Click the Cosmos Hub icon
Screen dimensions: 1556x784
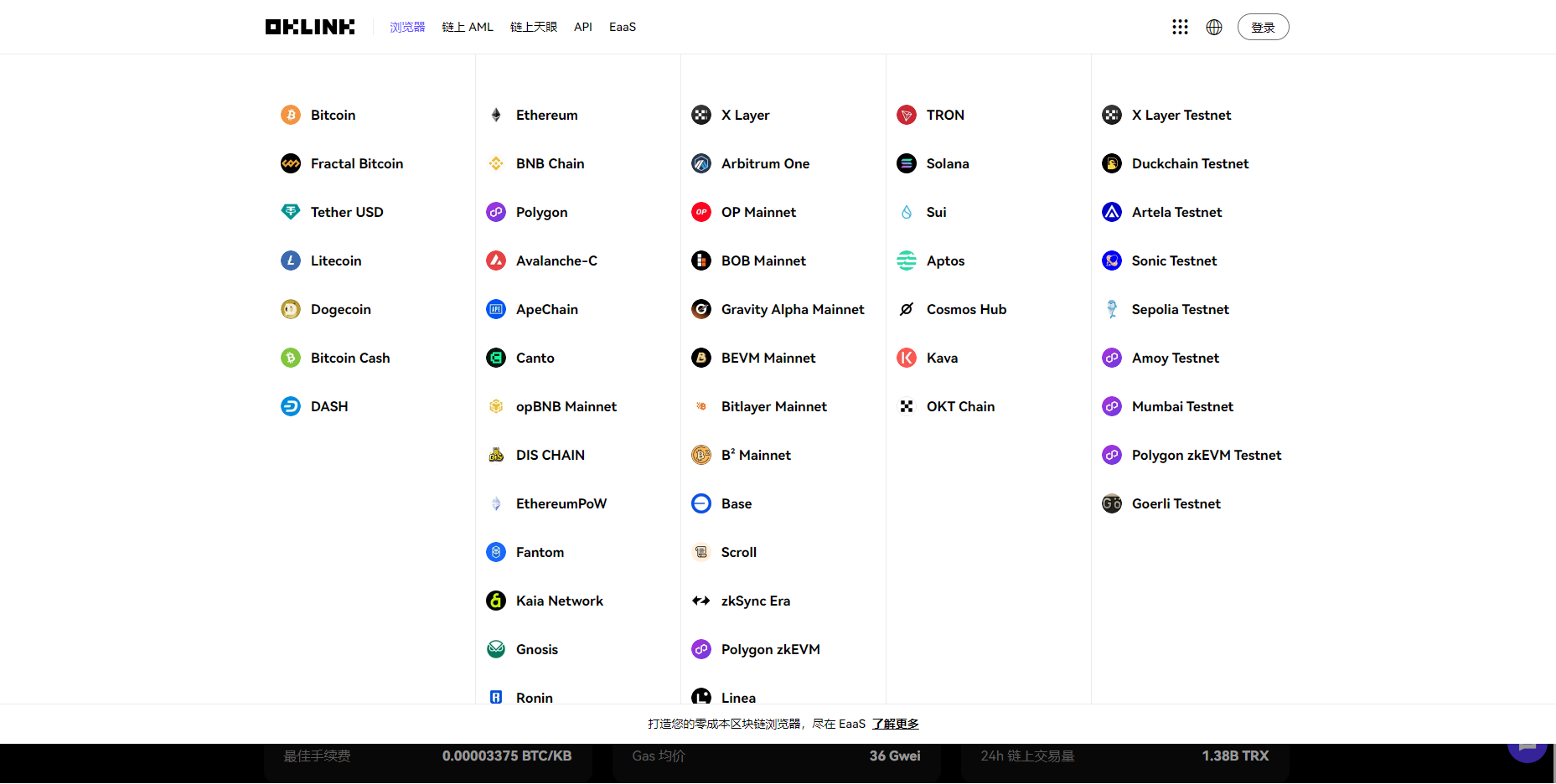coord(907,309)
